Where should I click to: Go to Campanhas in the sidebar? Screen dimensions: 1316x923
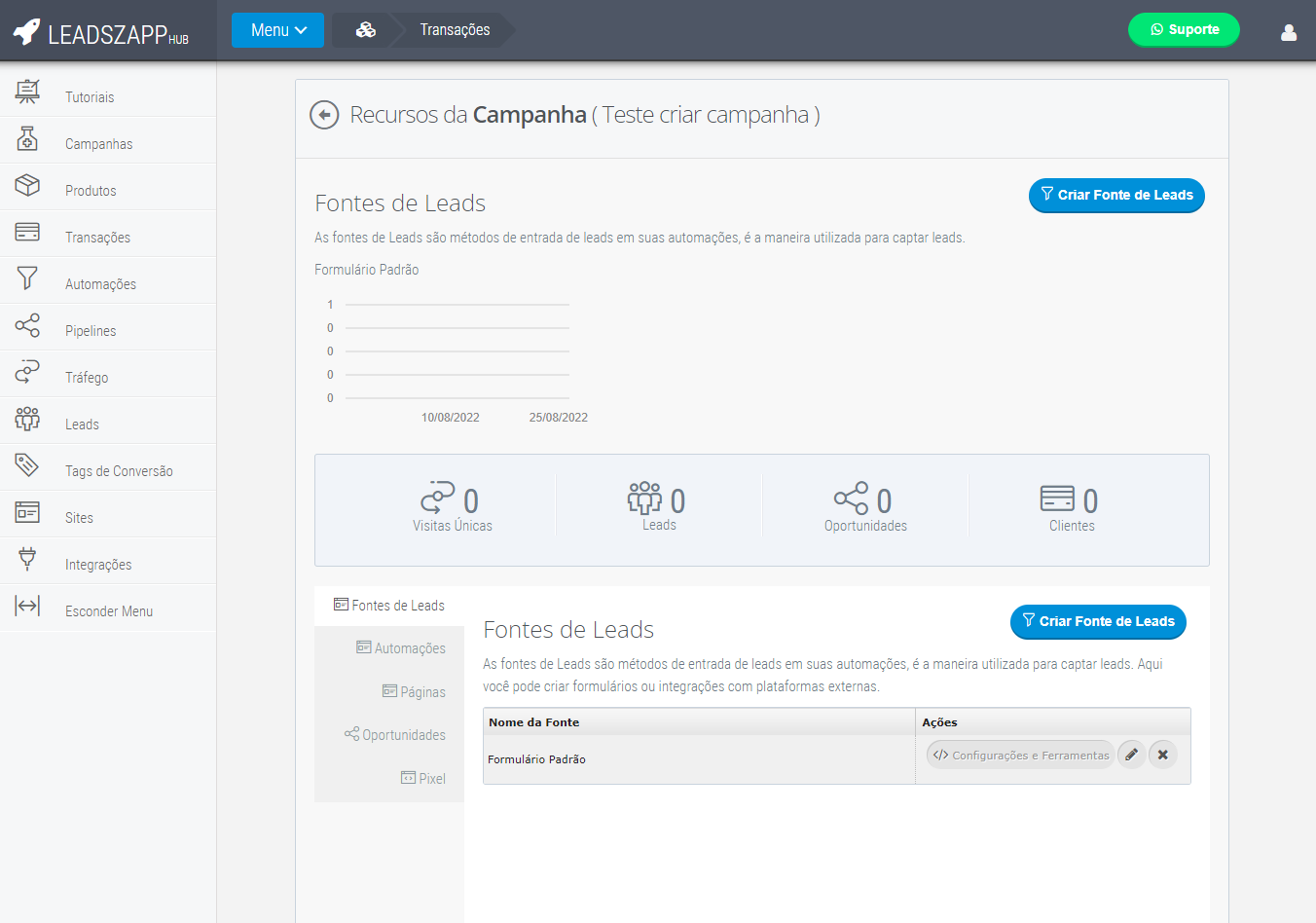[x=98, y=144]
